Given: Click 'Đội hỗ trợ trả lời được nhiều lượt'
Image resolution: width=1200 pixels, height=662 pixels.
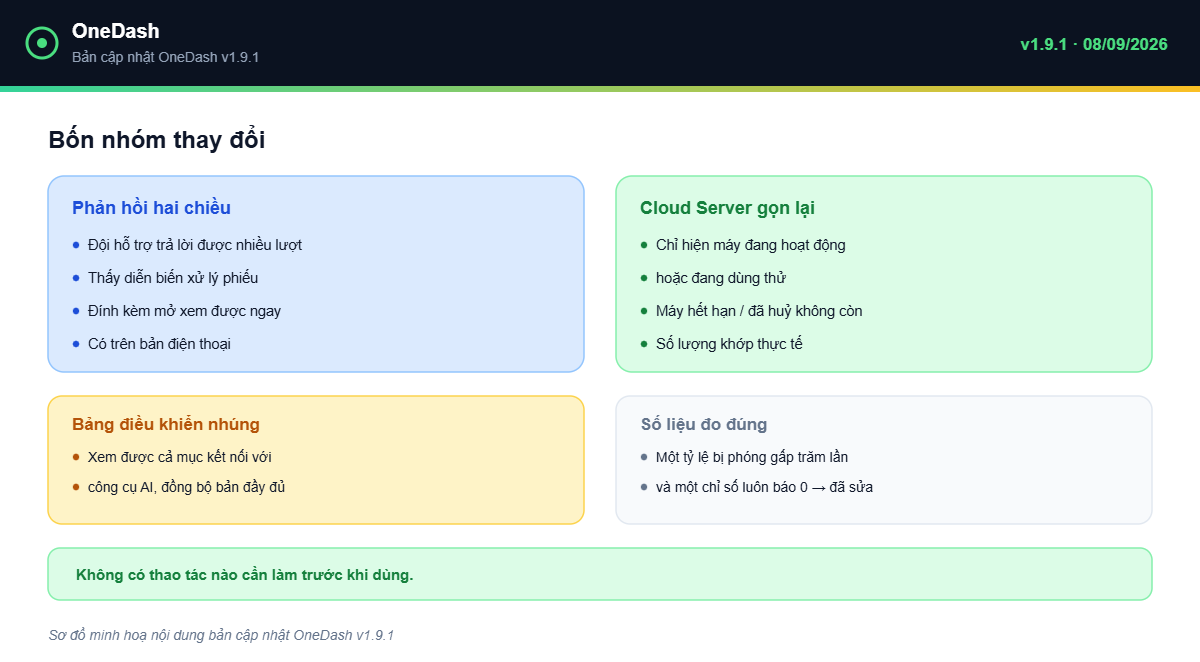Looking at the screenshot, I should [195, 245].
